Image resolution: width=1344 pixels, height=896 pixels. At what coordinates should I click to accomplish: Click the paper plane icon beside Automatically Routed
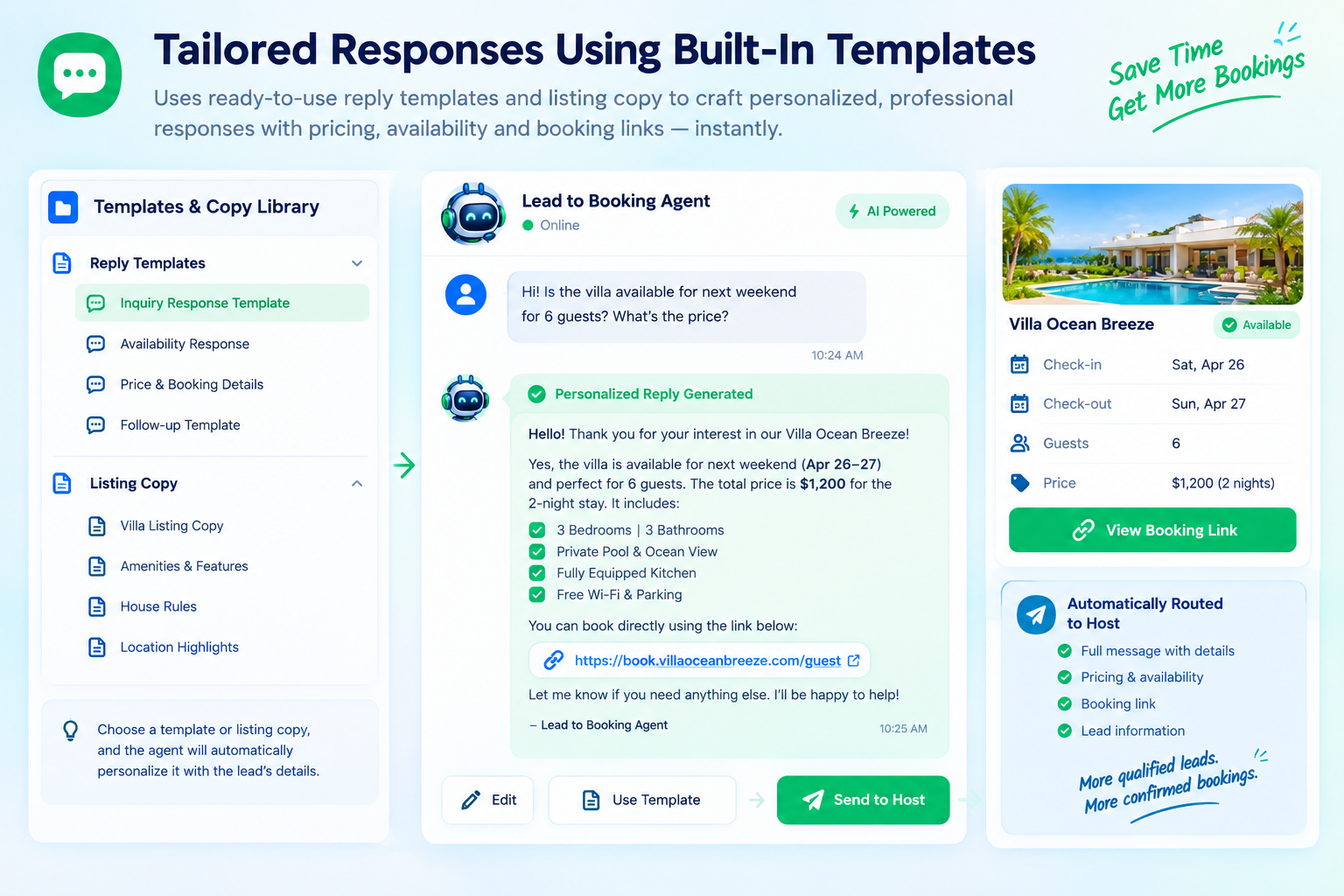pos(1037,615)
